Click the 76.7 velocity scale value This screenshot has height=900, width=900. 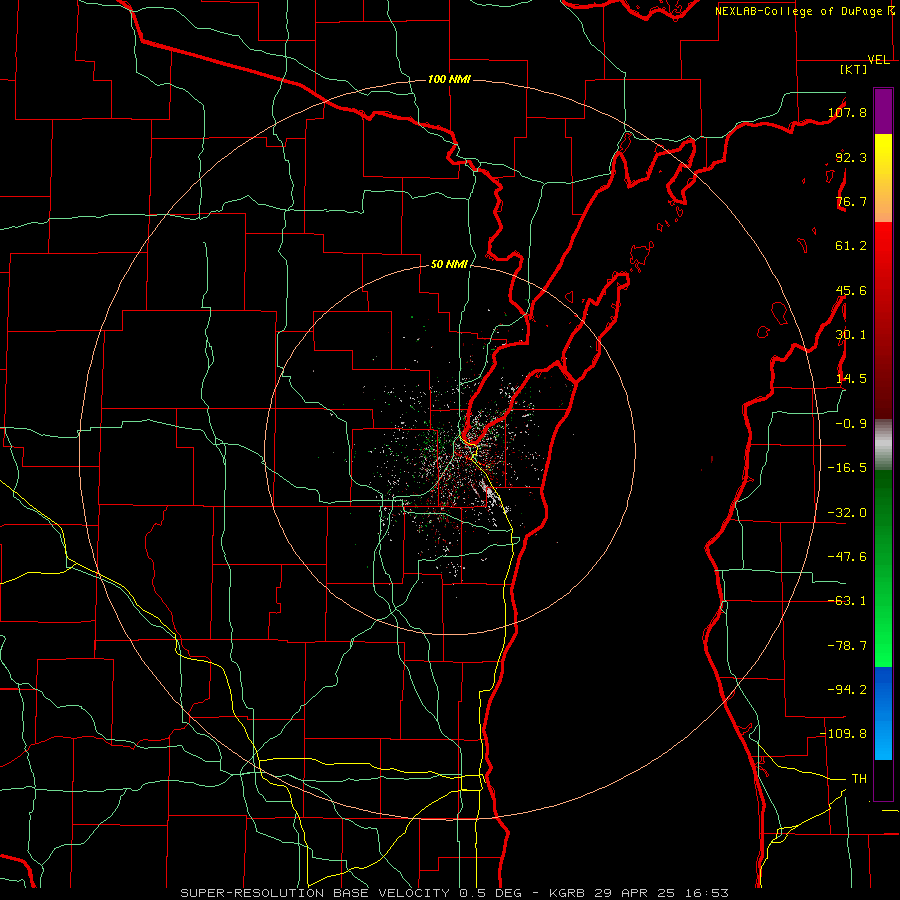coord(851,201)
